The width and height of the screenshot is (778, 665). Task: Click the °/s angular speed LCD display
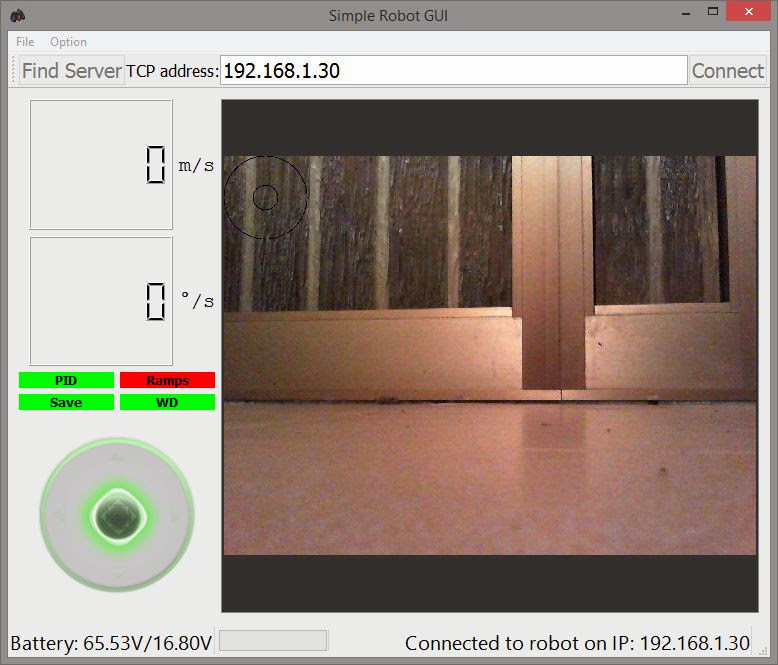[x=101, y=301]
